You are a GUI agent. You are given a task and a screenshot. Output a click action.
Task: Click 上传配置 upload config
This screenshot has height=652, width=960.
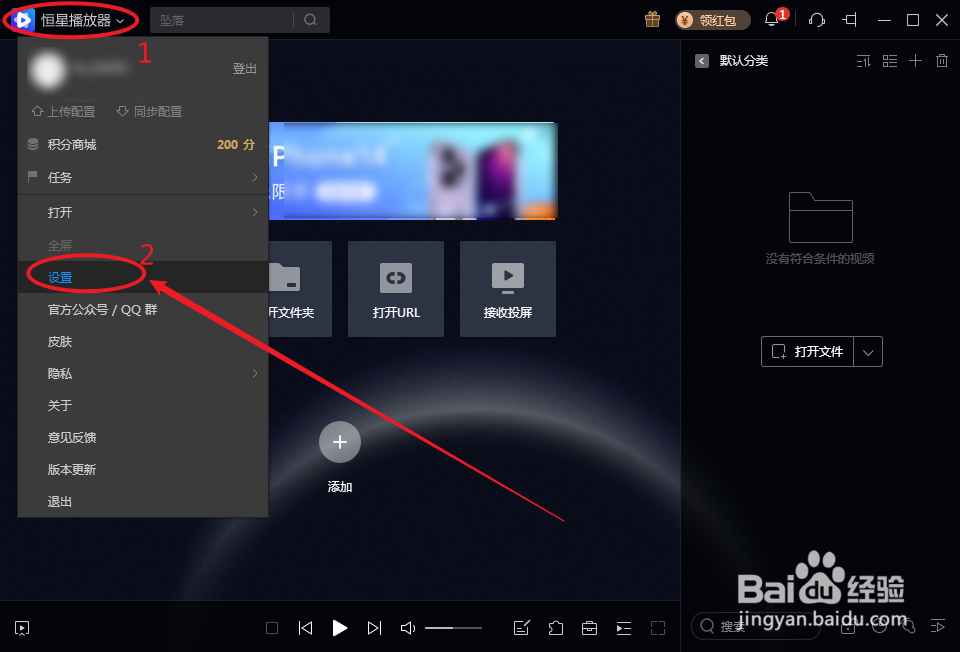tap(64, 111)
